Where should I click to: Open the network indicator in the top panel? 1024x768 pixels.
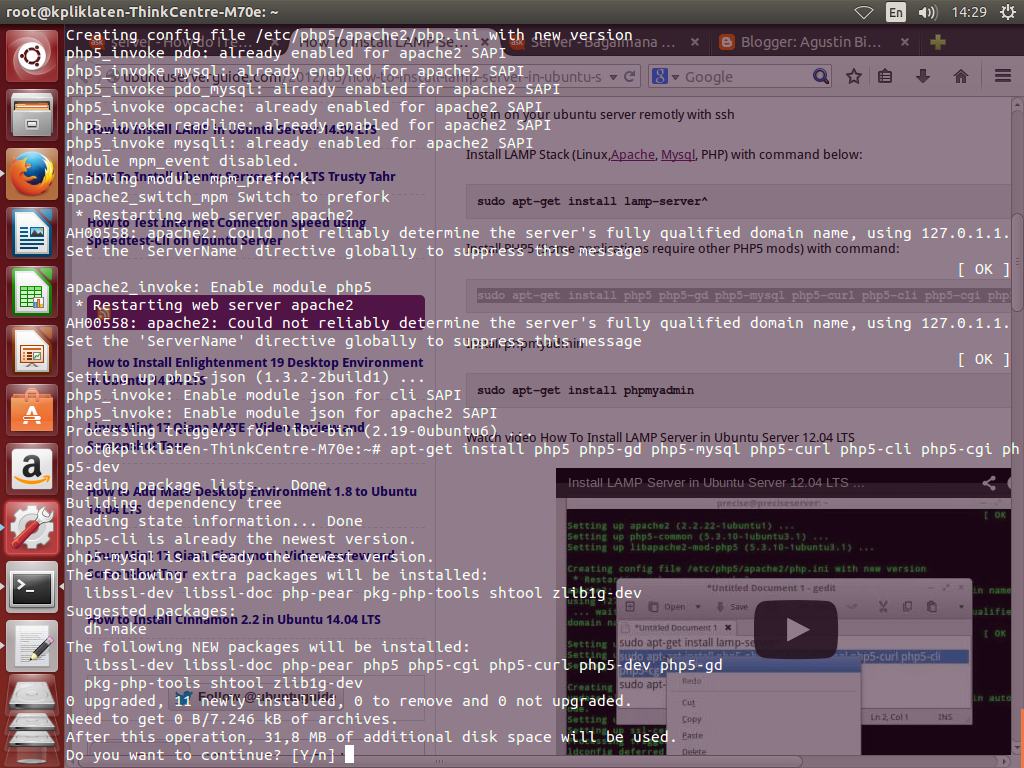tap(864, 12)
